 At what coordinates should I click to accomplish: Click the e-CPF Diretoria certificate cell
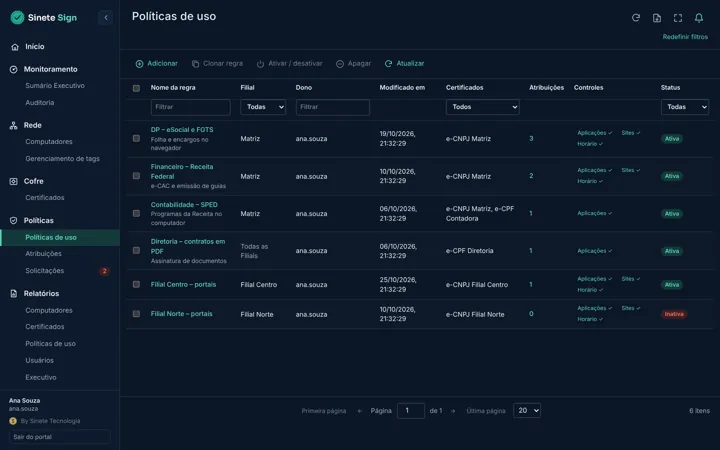tap(469, 251)
